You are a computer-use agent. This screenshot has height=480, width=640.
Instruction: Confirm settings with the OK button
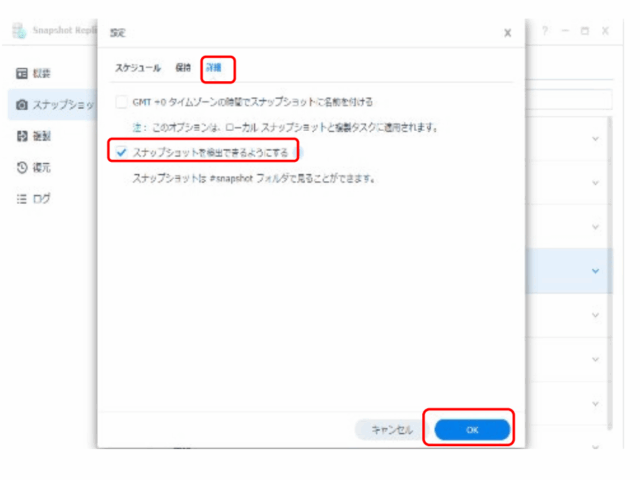click(x=473, y=430)
